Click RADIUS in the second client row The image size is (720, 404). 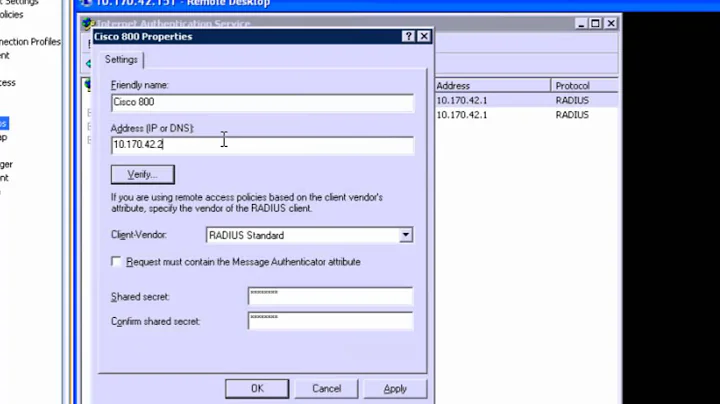[x=572, y=115]
